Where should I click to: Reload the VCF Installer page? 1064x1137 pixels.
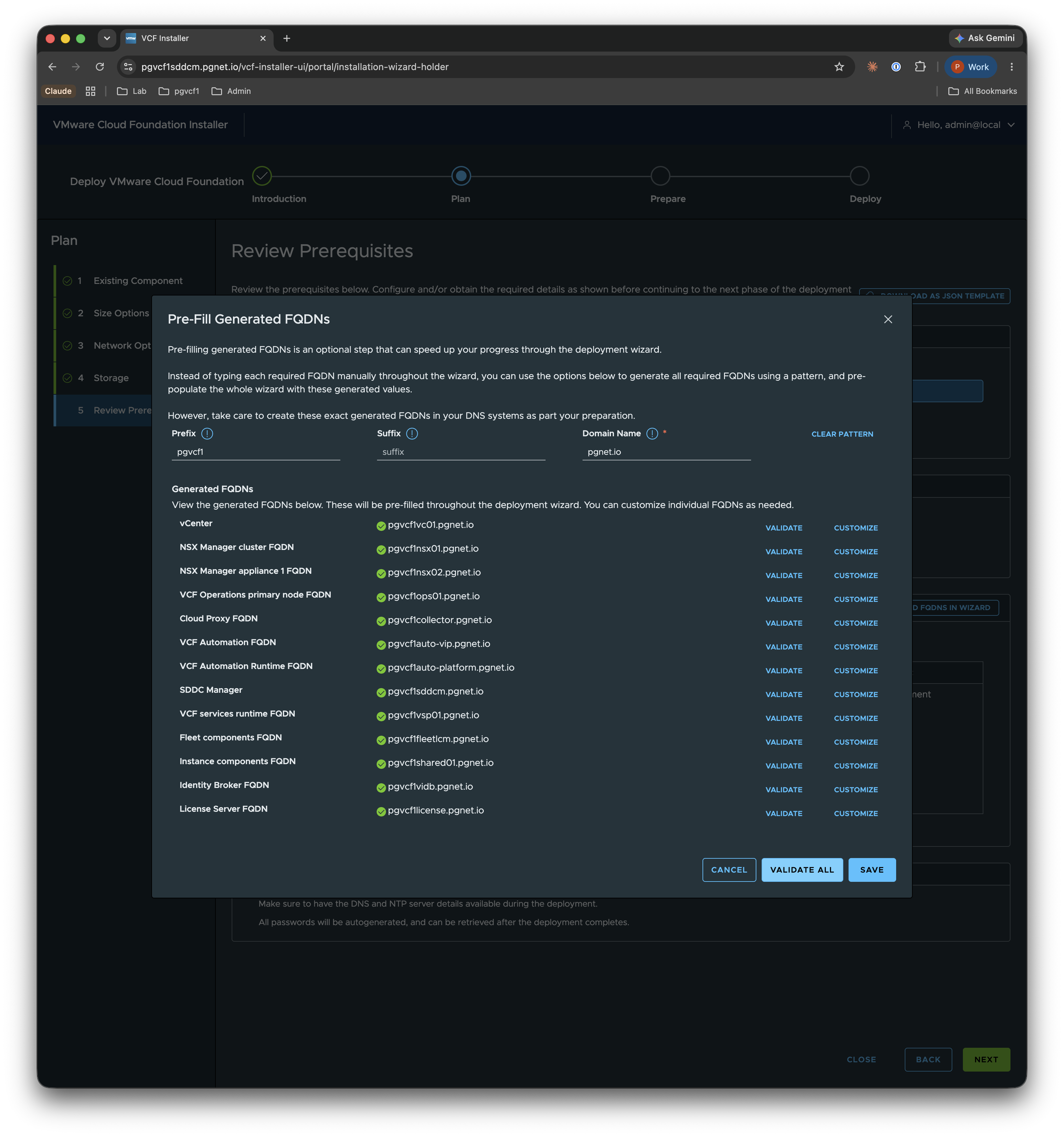[x=99, y=67]
